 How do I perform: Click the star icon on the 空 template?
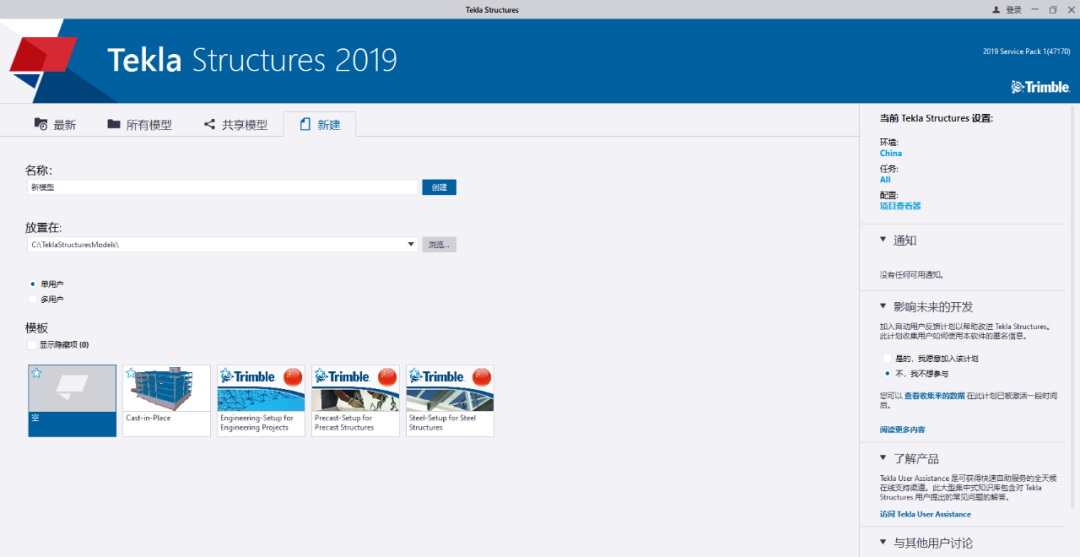pos(37,373)
